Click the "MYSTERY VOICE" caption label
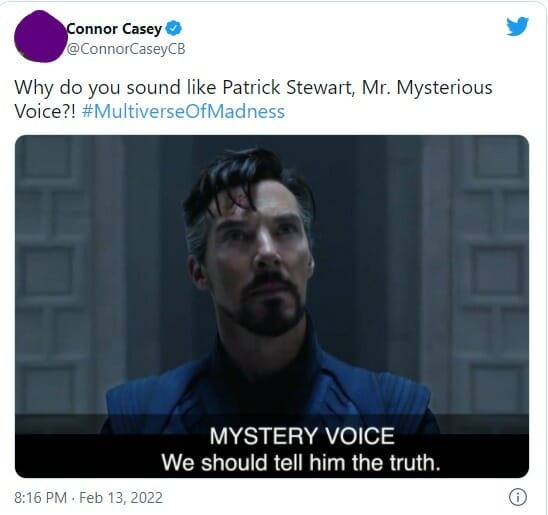Viewport: 548px width, 515px height. click(302, 436)
